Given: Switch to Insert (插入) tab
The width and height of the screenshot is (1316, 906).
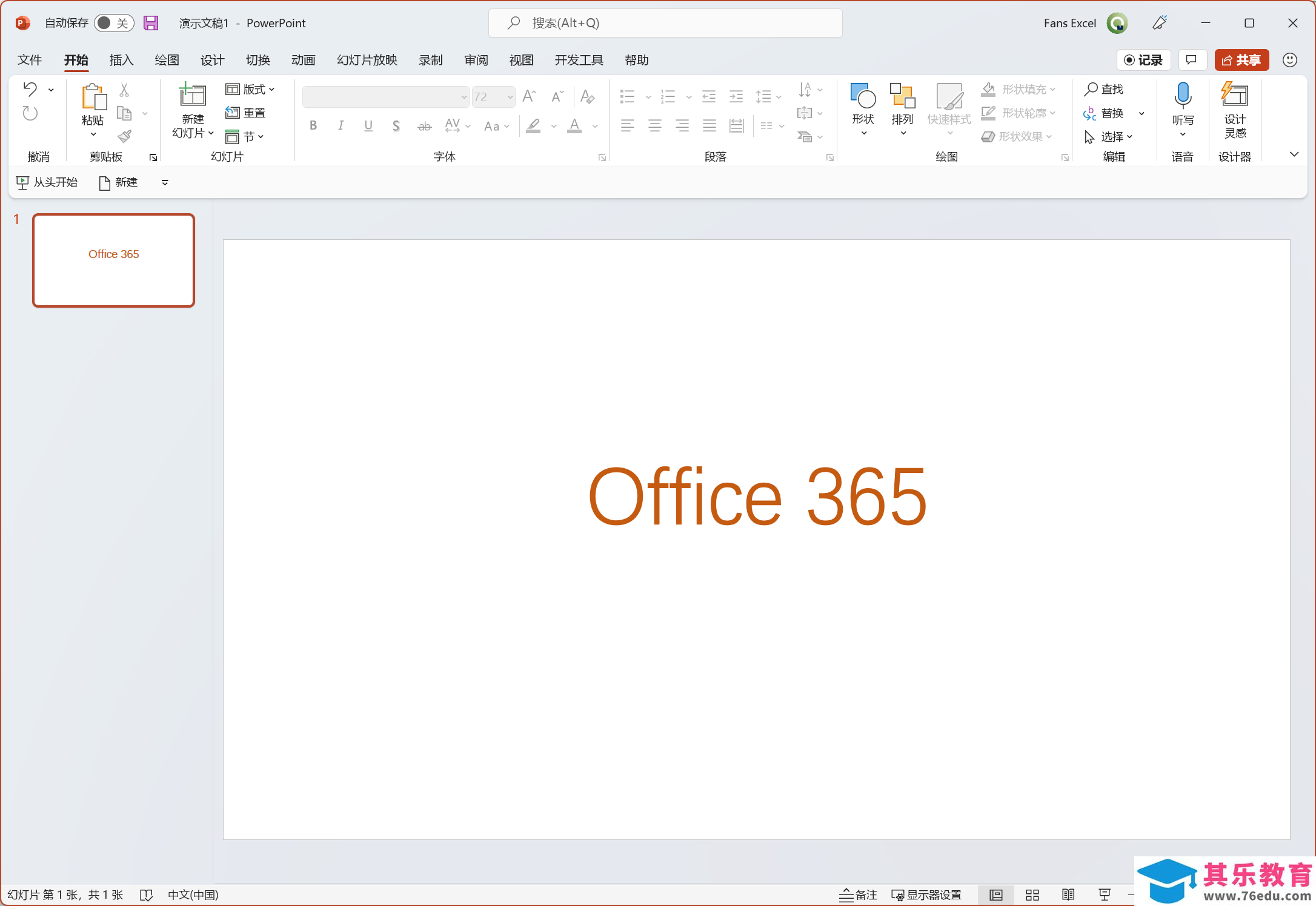Looking at the screenshot, I should (x=121, y=60).
